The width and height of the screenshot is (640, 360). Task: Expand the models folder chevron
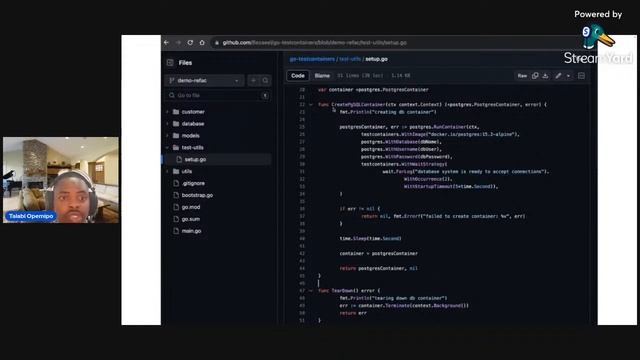click(x=167, y=136)
